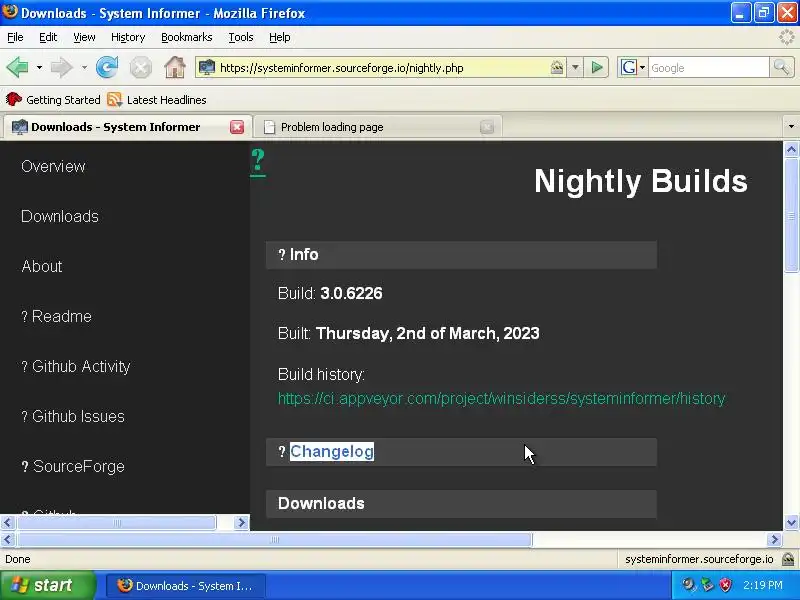Click the Google search engine icon

(x=628, y=67)
